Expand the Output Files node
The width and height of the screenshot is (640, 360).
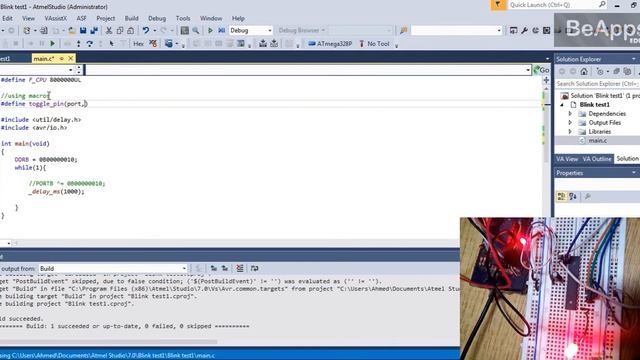point(570,123)
